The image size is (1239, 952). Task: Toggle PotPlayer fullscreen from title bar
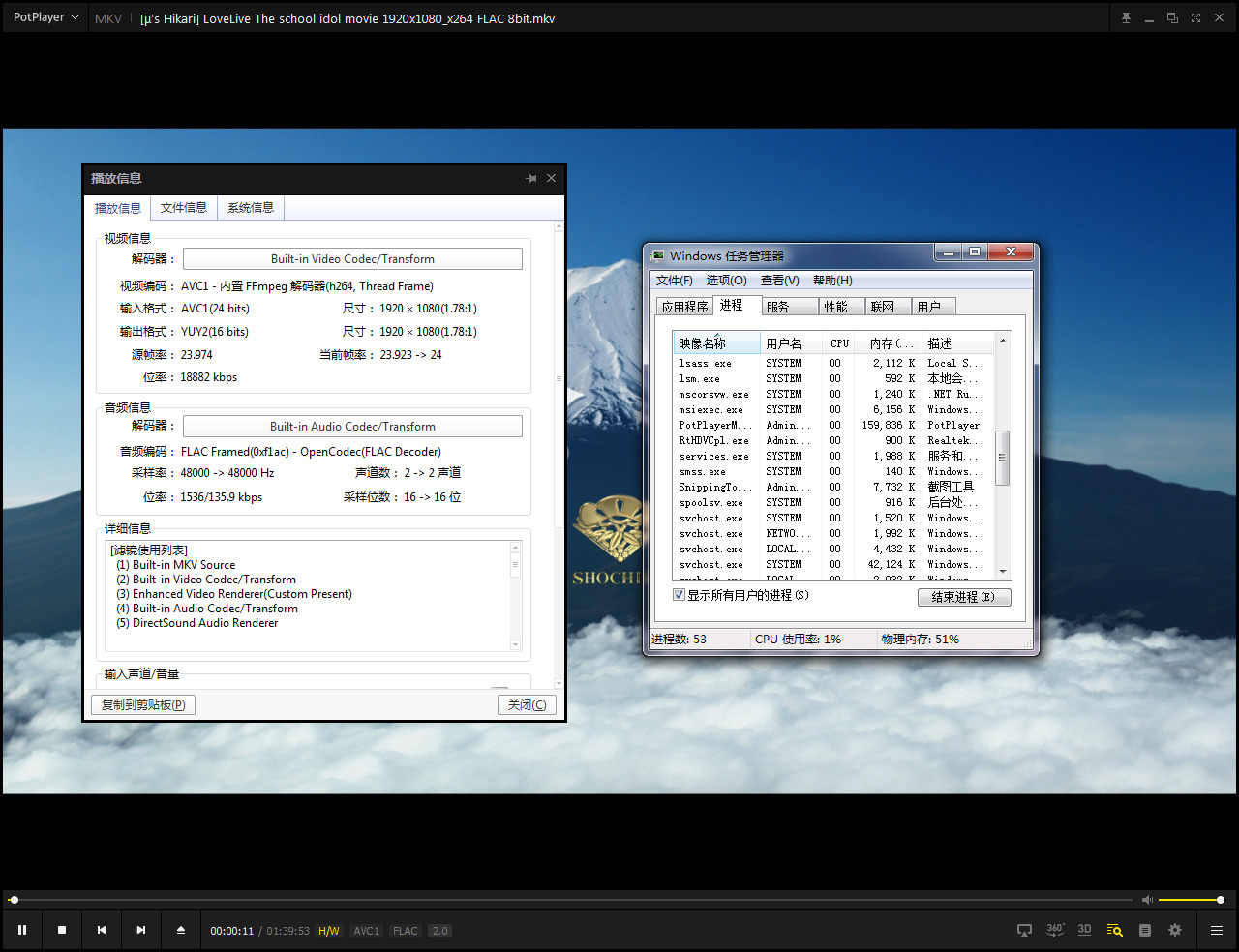coord(1195,18)
